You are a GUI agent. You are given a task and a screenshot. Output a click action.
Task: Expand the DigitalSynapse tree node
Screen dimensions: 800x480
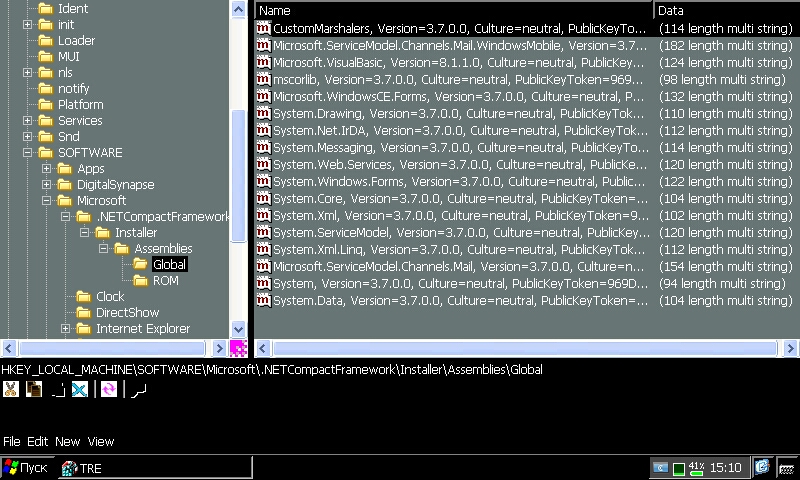46,184
